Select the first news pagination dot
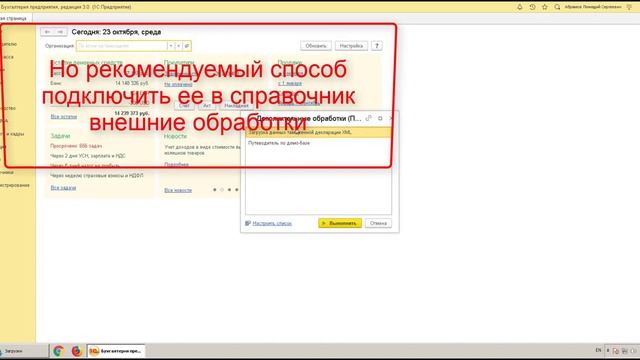 (x=215, y=190)
